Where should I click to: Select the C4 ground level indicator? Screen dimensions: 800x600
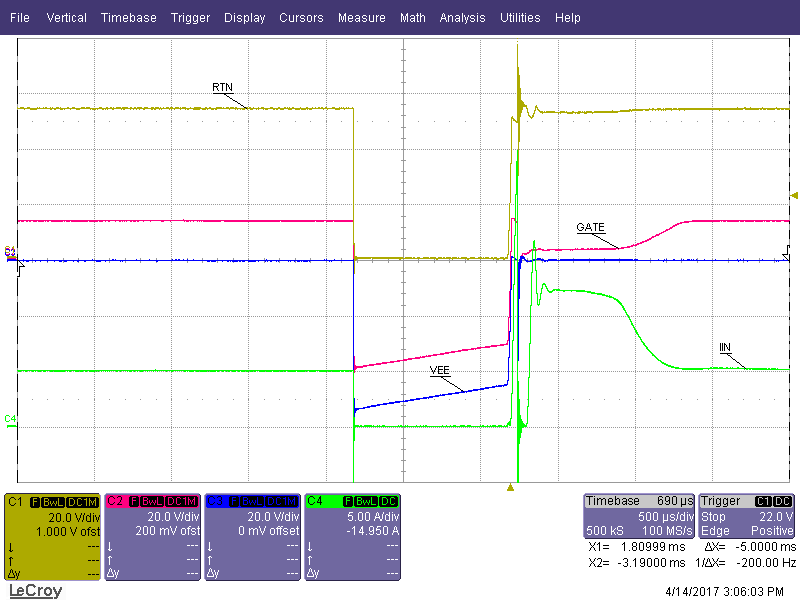click(x=10, y=418)
